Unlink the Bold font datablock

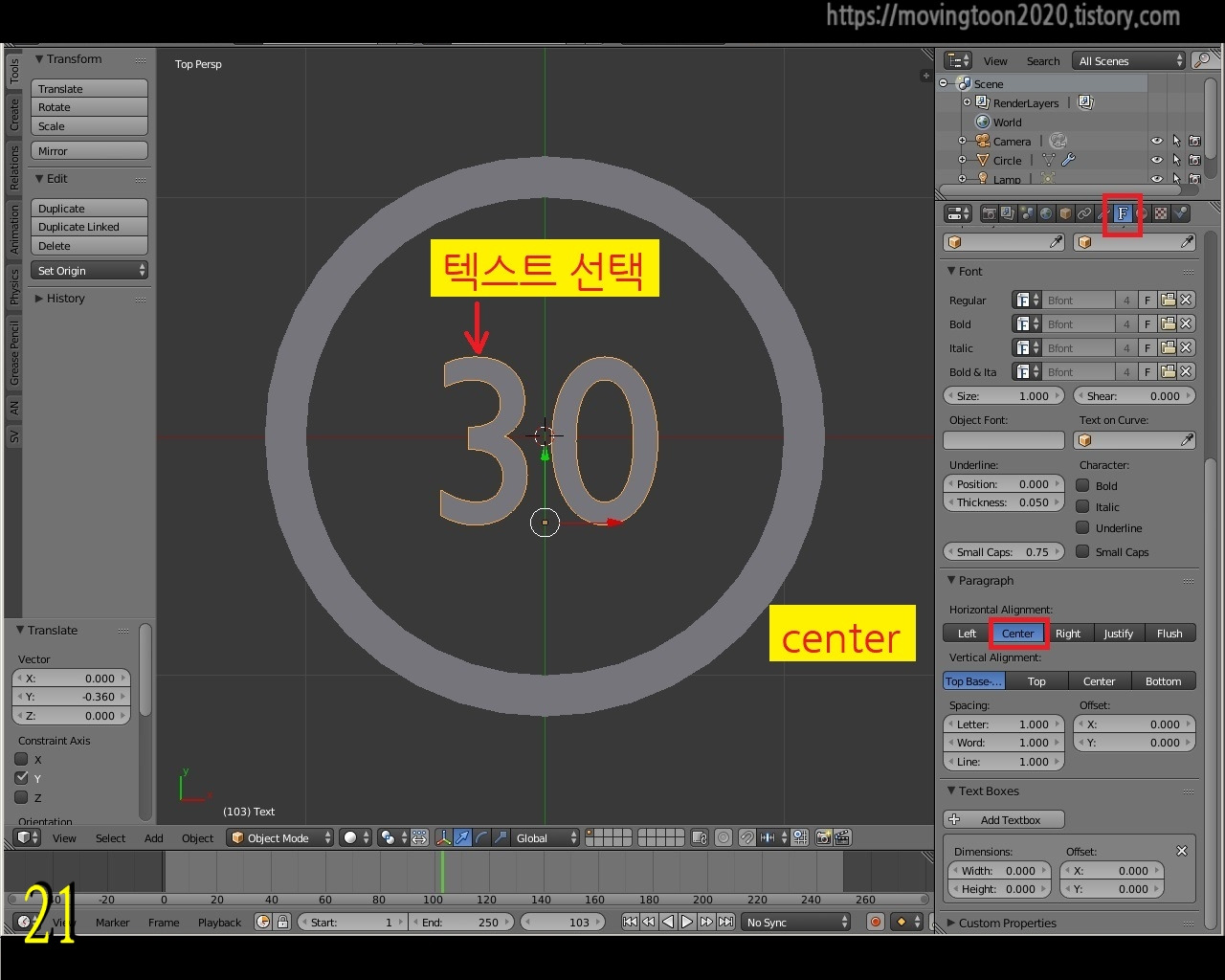click(x=1186, y=323)
